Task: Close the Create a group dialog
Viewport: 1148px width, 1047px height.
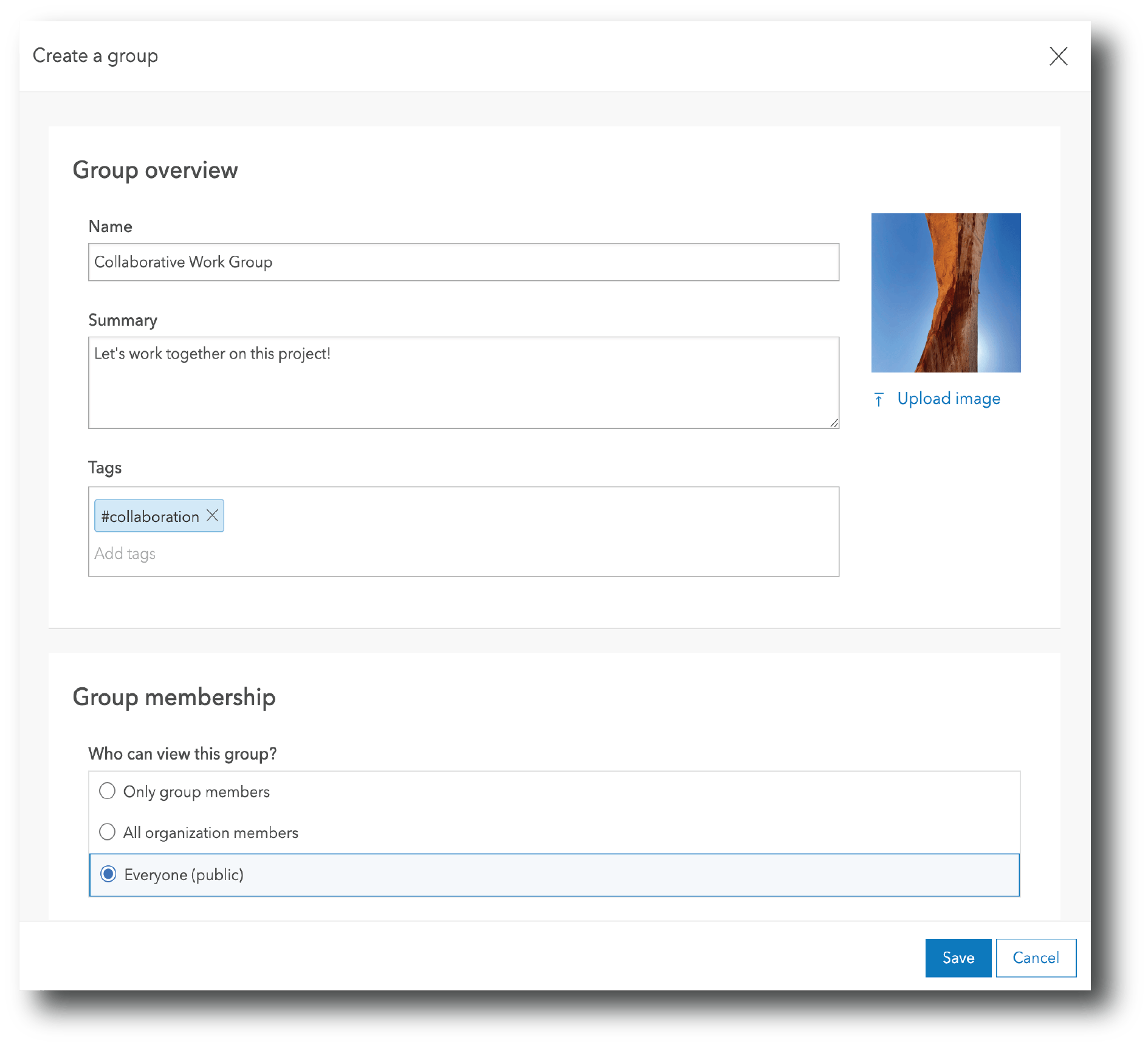Action: [1059, 56]
